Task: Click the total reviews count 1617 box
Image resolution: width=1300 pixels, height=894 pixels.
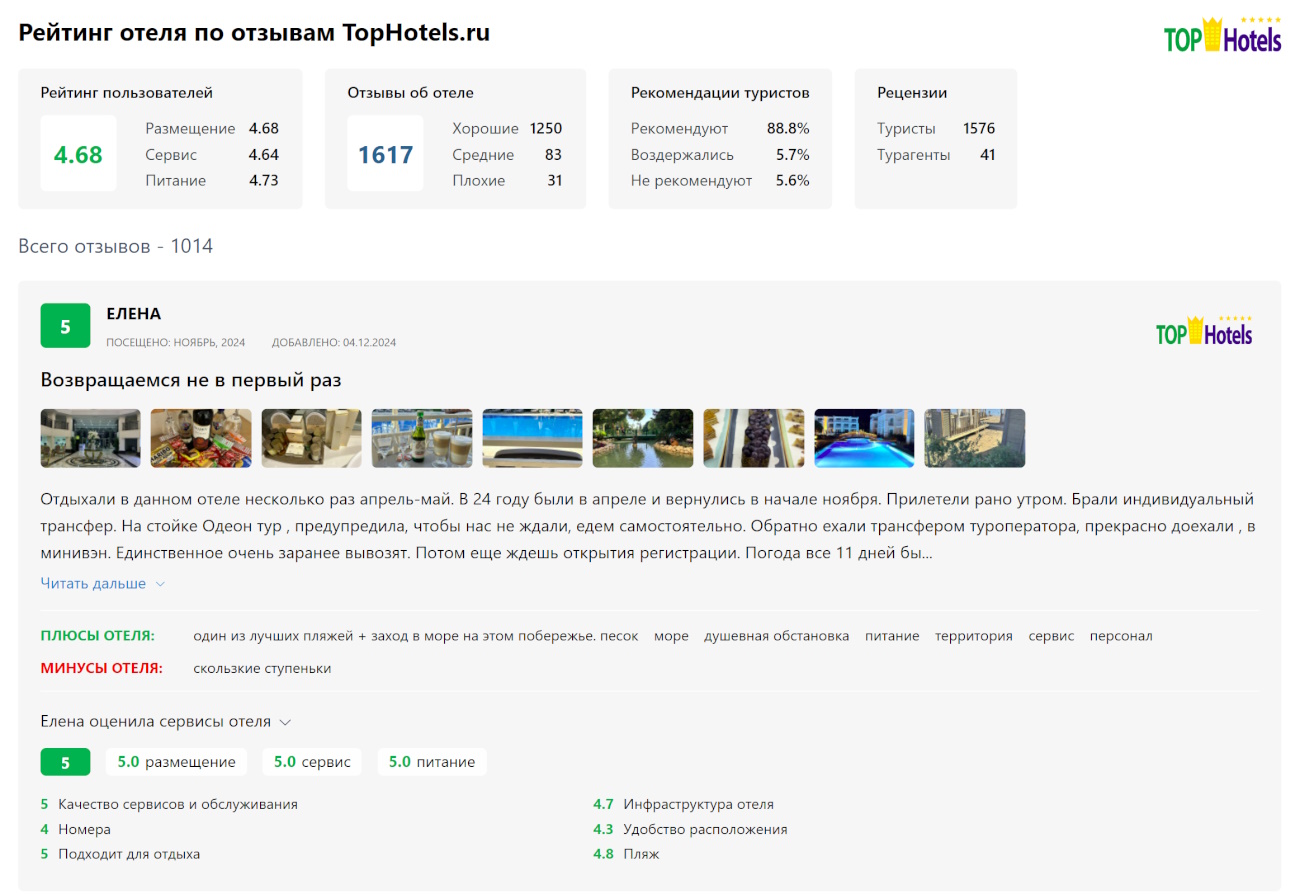Action: 386,153
